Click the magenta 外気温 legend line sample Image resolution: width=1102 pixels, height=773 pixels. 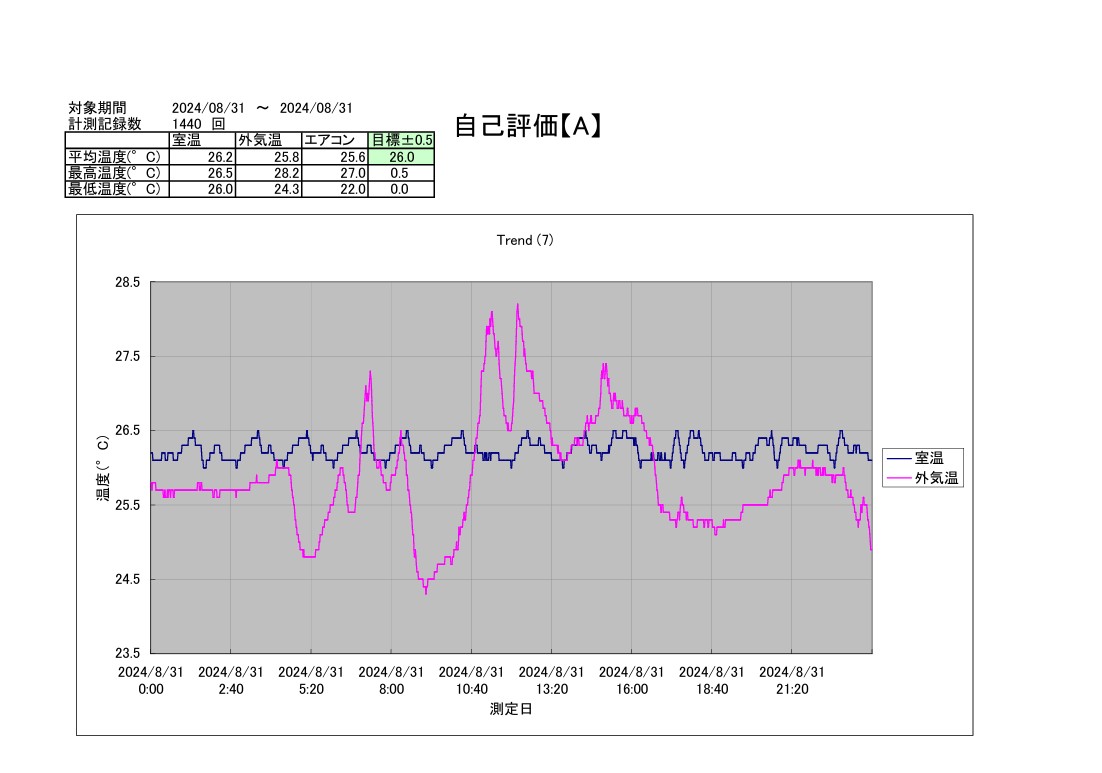point(898,479)
